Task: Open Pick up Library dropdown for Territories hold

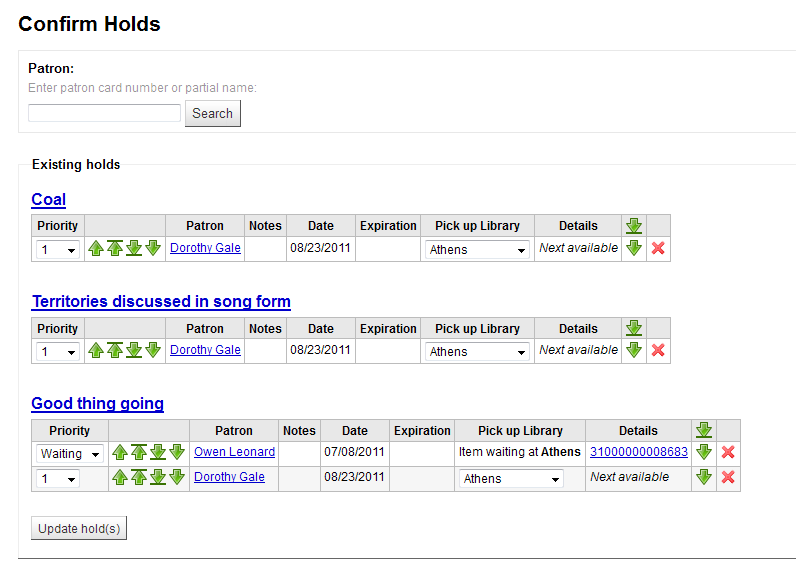Action: coord(477,352)
